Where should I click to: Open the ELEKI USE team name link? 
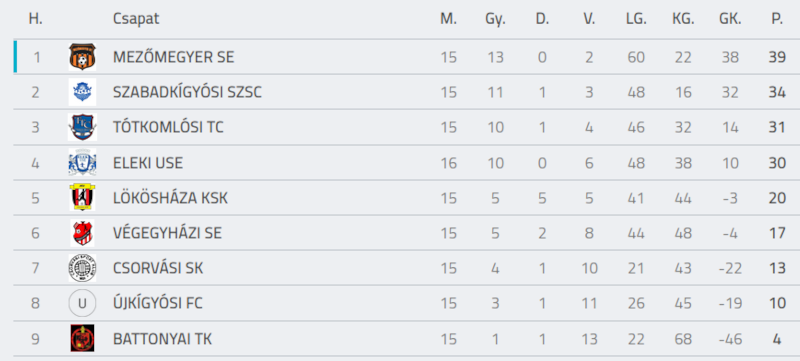tap(148, 163)
